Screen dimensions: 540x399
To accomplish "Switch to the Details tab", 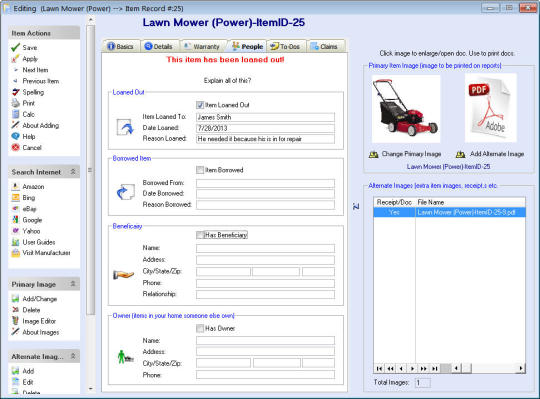I will (x=159, y=46).
